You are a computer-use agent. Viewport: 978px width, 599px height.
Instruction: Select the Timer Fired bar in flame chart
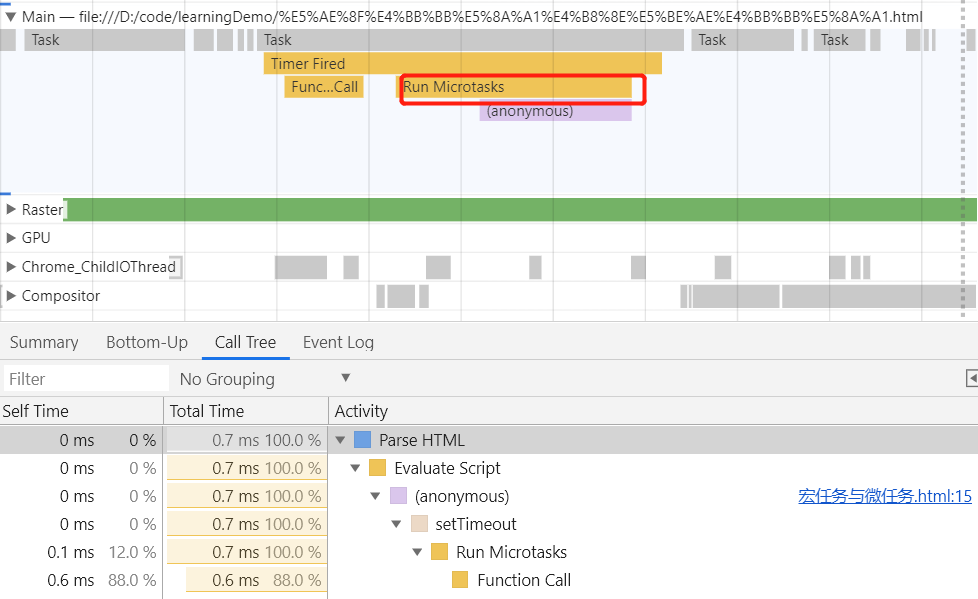click(x=462, y=63)
